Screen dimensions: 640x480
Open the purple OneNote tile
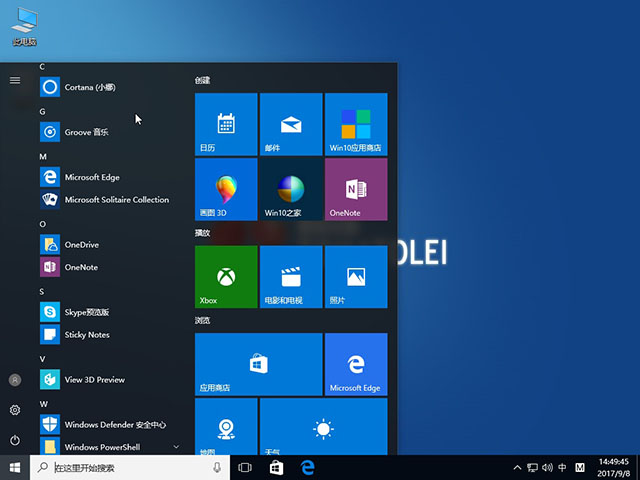pos(356,189)
